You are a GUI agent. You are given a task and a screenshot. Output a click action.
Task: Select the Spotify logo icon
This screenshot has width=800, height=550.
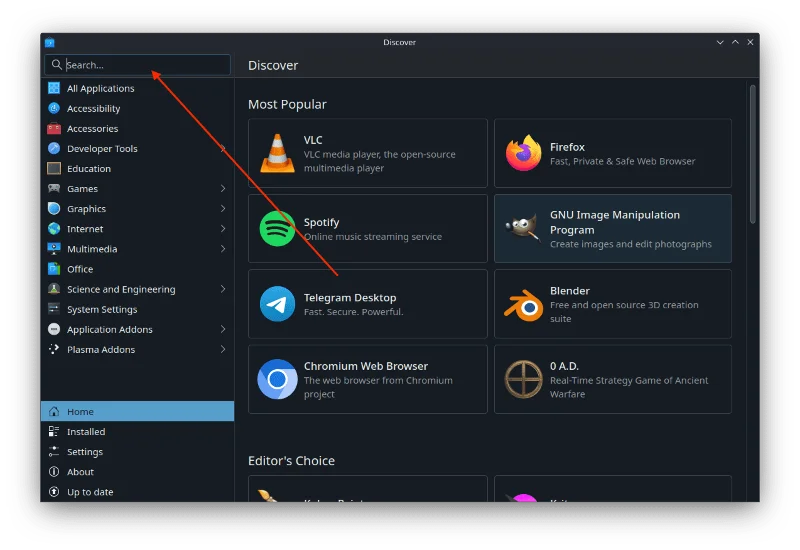tap(277, 229)
